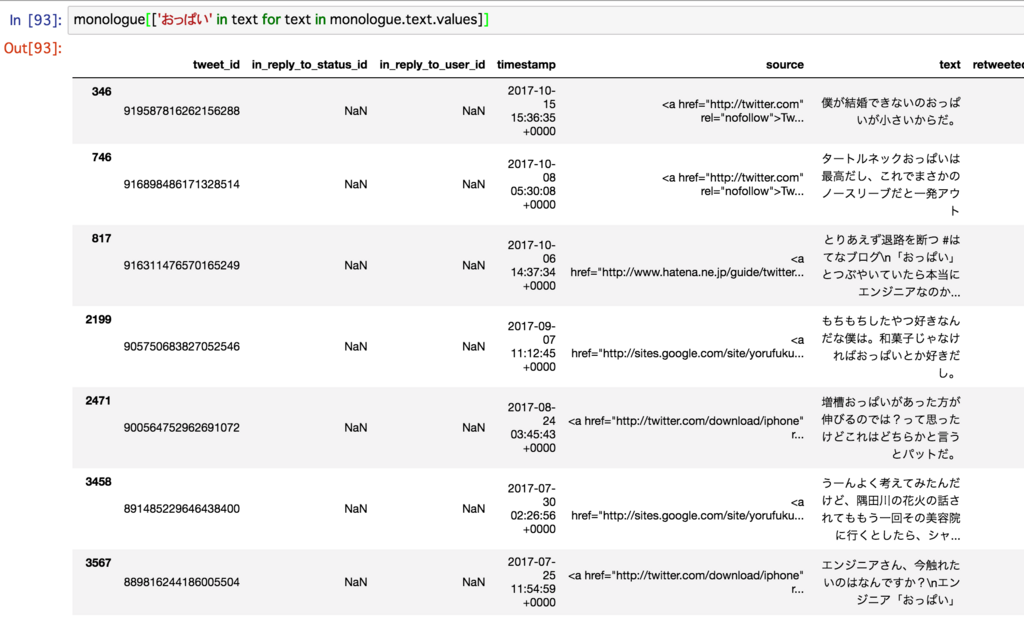Select row index 817
The width and height of the screenshot is (1024, 617).
coord(101,238)
